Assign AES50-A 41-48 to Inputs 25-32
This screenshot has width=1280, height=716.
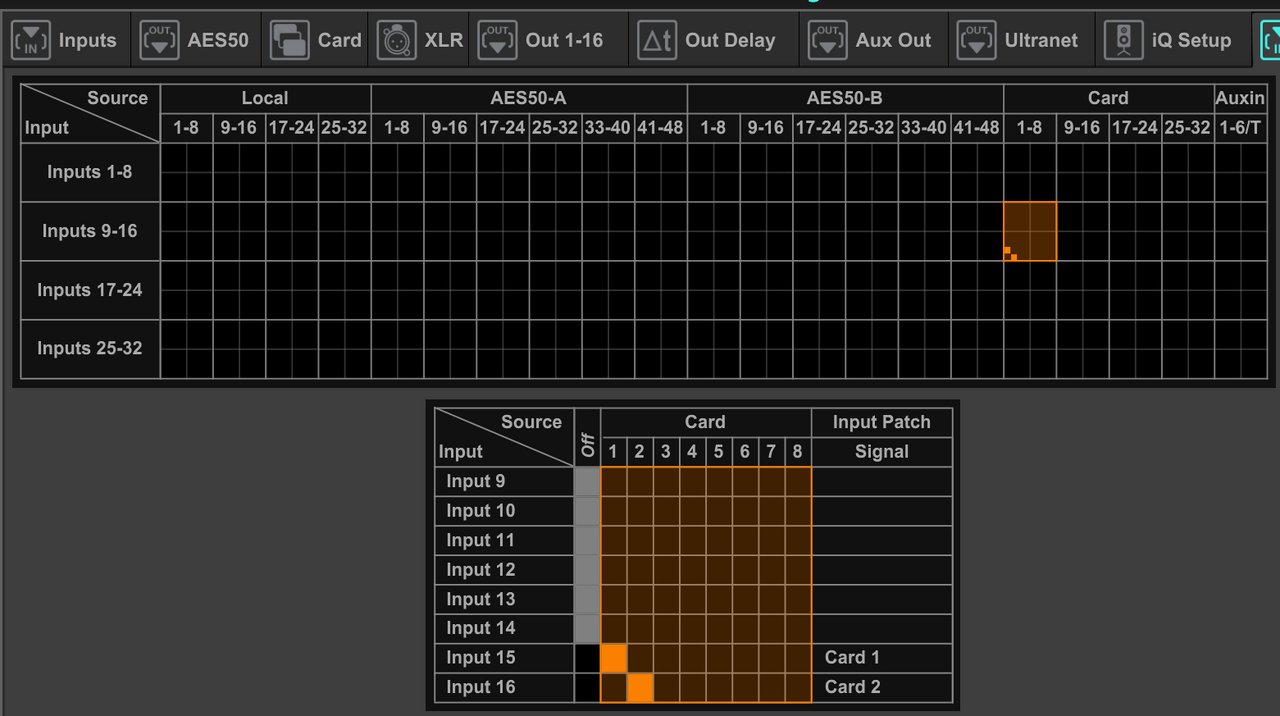pos(661,349)
